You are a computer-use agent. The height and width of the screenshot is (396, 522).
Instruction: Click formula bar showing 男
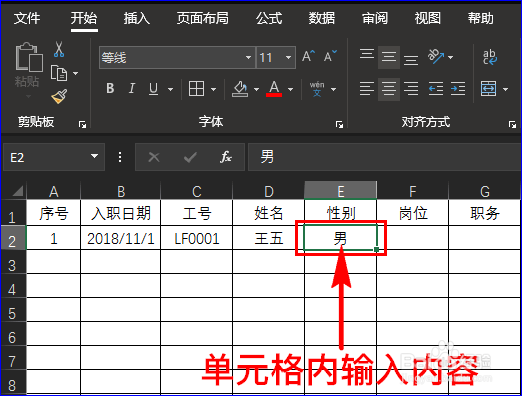(x=385, y=157)
